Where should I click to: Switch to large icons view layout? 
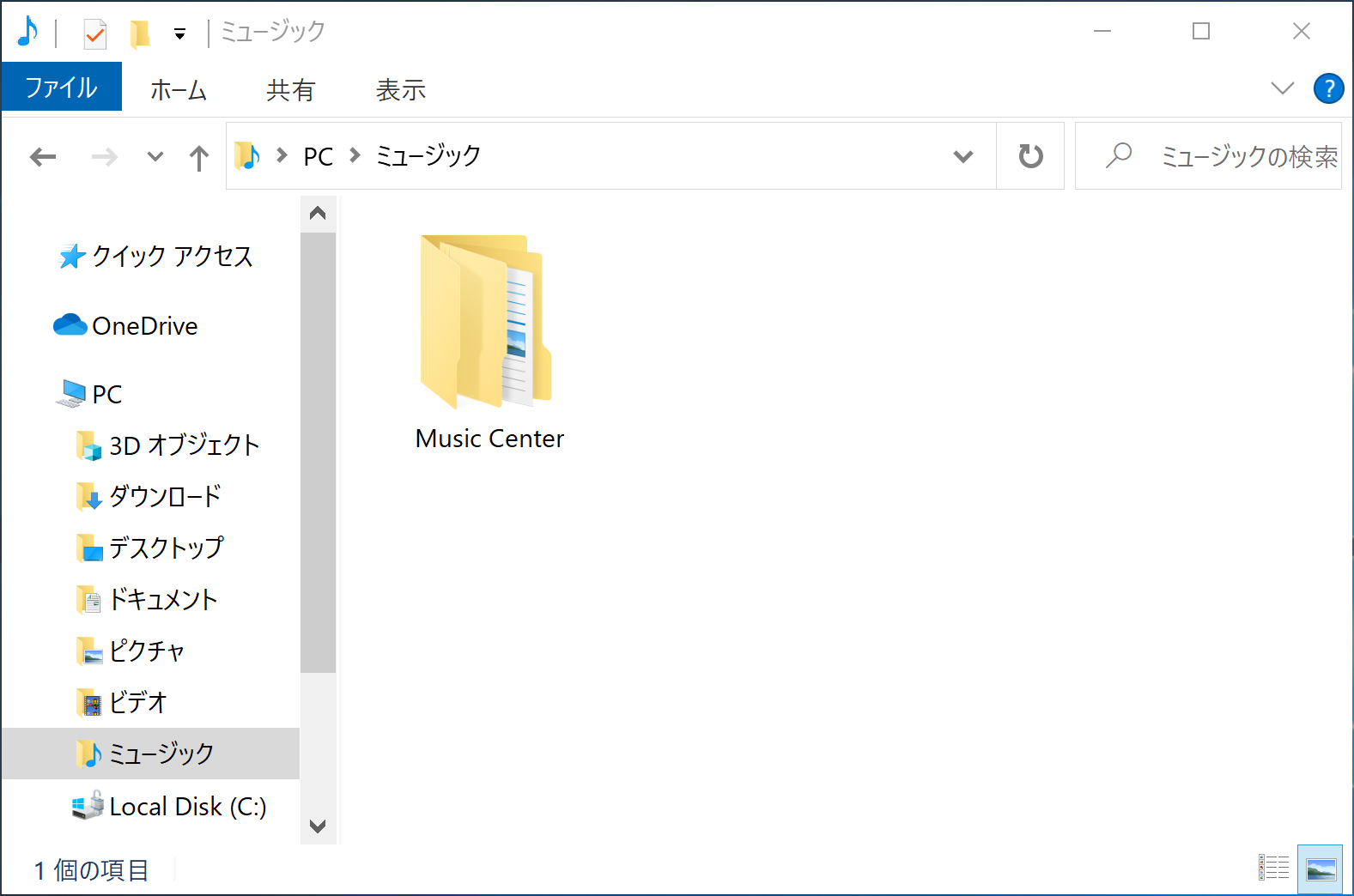pos(1320,869)
